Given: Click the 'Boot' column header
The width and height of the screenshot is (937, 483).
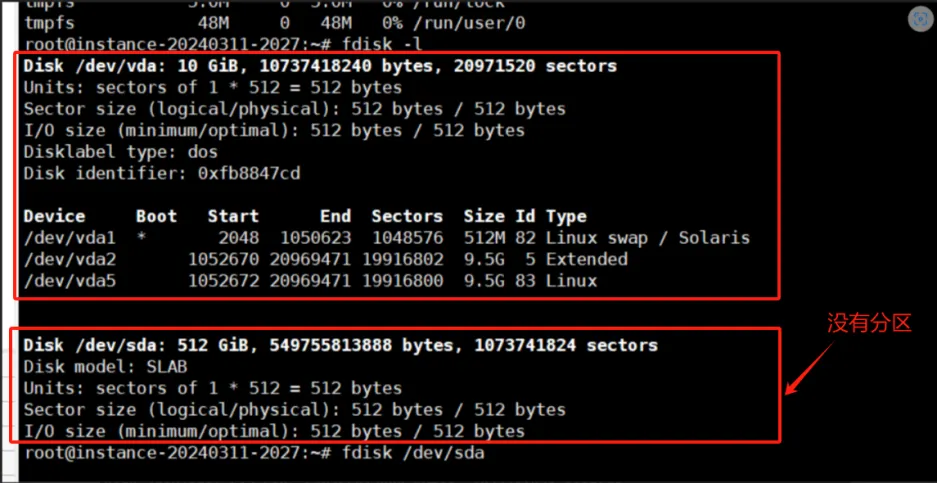Looking at the screenshot, I should [156, 216].
